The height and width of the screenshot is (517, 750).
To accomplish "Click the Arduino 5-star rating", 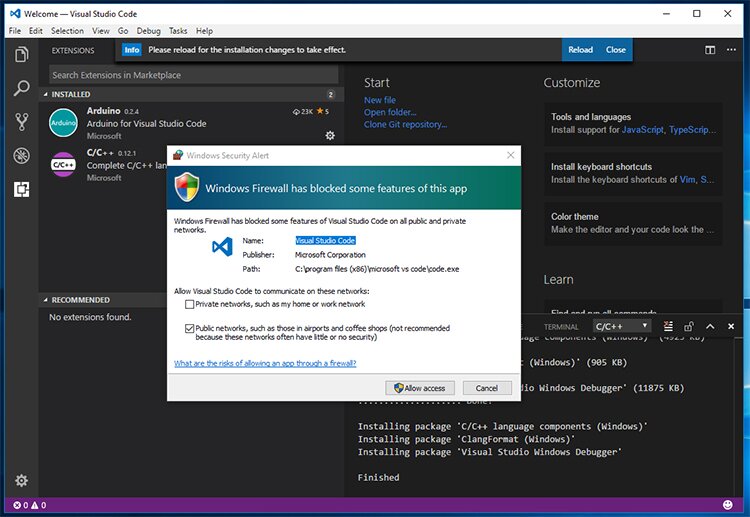I will 323,111.
